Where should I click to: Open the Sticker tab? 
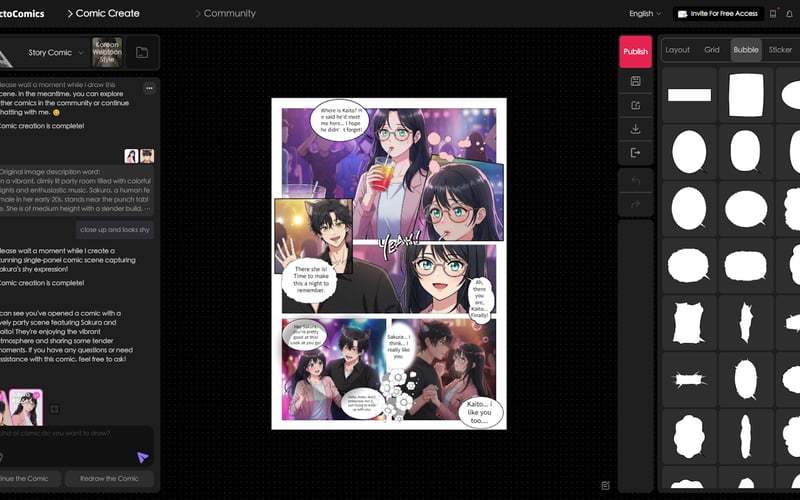click(x=780, y=50)
